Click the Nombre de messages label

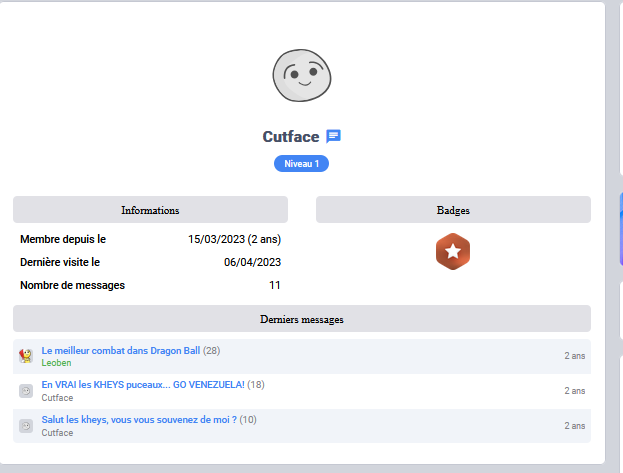click(x=72, y=285)
